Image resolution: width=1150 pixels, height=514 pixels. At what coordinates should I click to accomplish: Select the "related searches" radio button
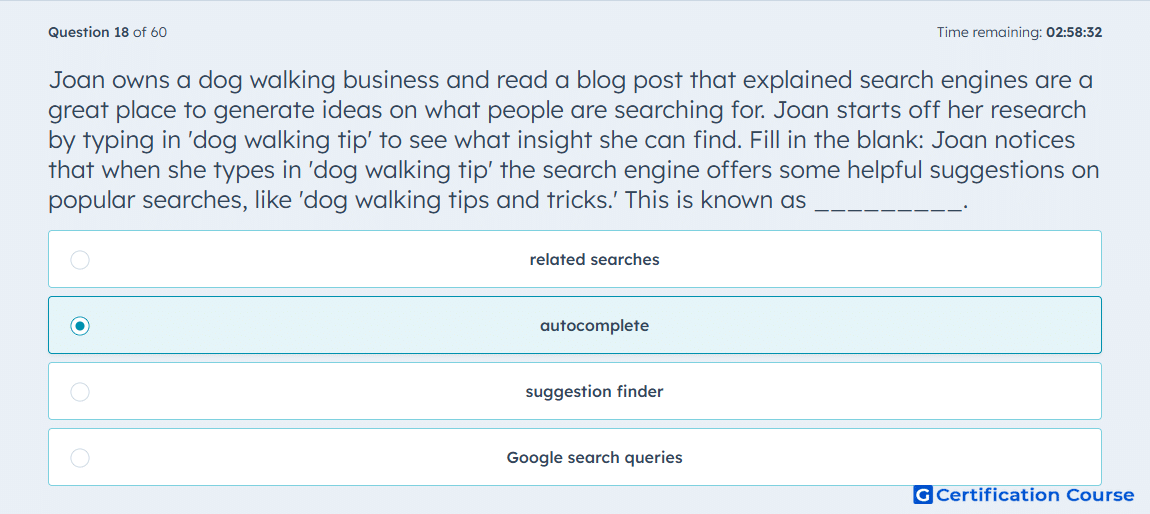pyautogui.click(x=80, y=260)
